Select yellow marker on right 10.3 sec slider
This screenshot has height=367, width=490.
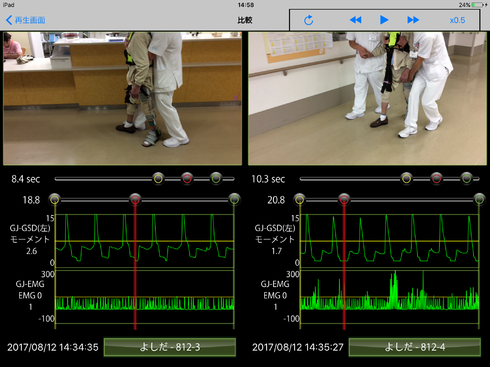406,179
